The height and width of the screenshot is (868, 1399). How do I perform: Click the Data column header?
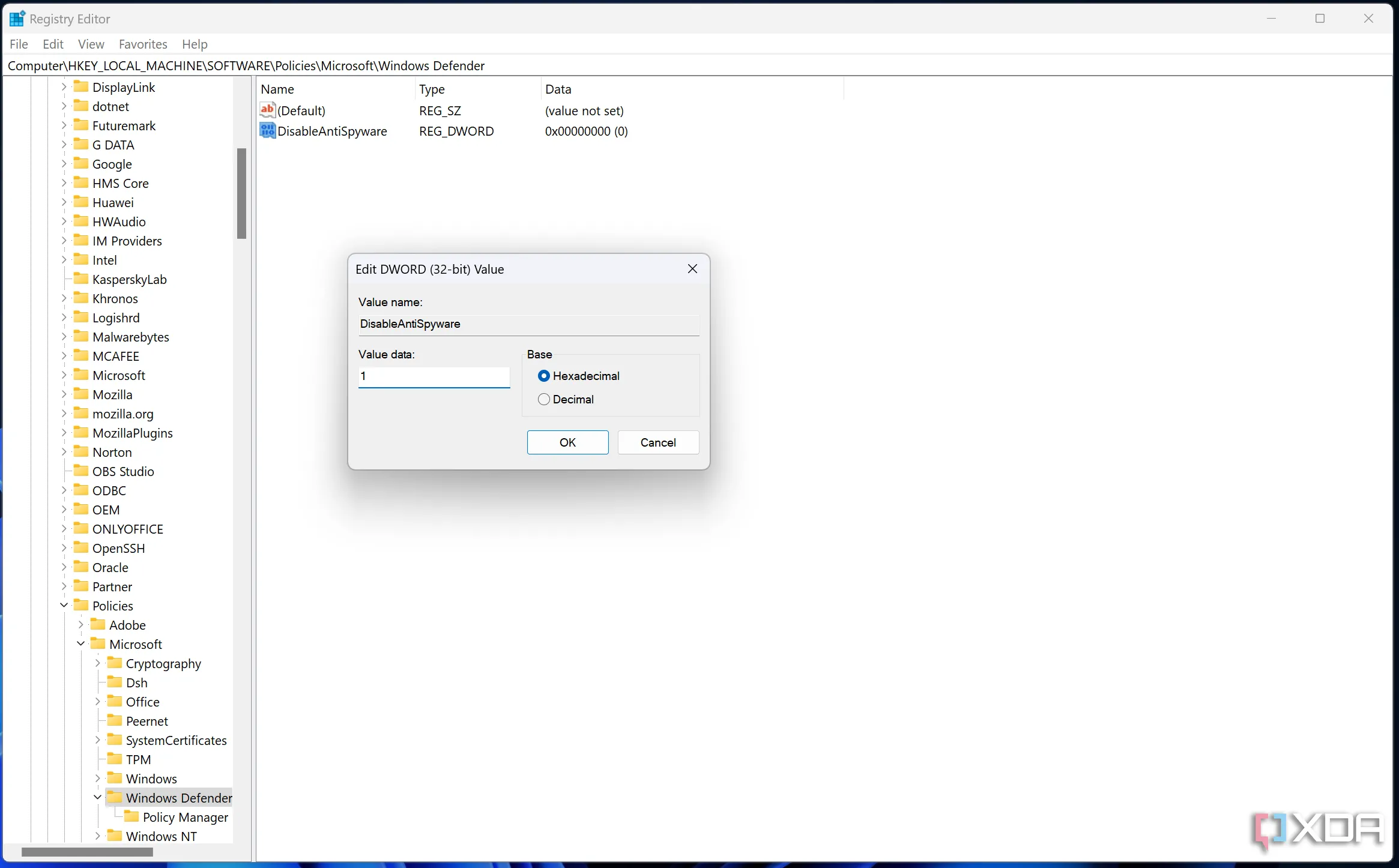pyautogui.click(x=692, y=89)
